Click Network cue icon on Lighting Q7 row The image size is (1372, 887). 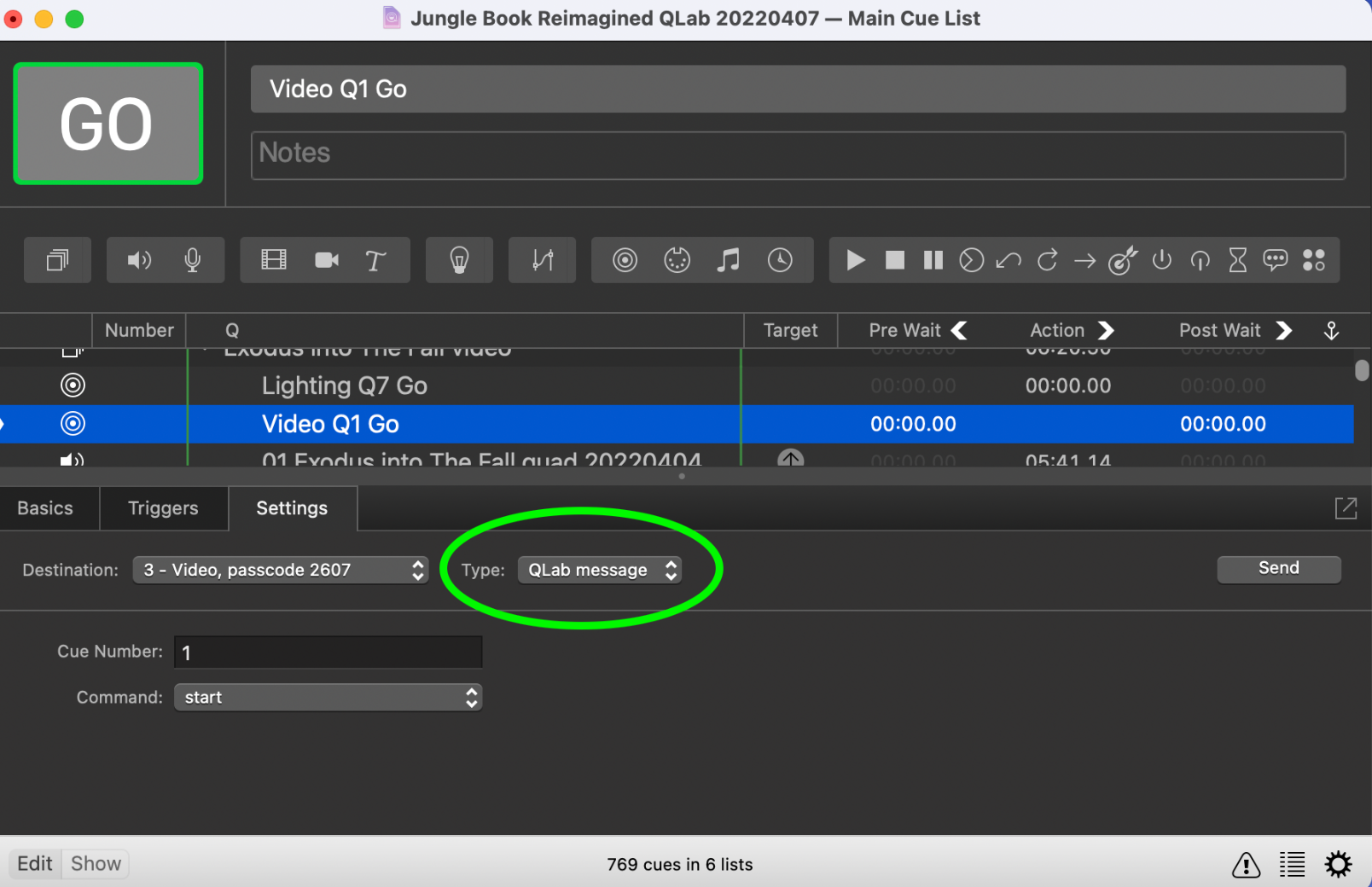tap(73, 386)
